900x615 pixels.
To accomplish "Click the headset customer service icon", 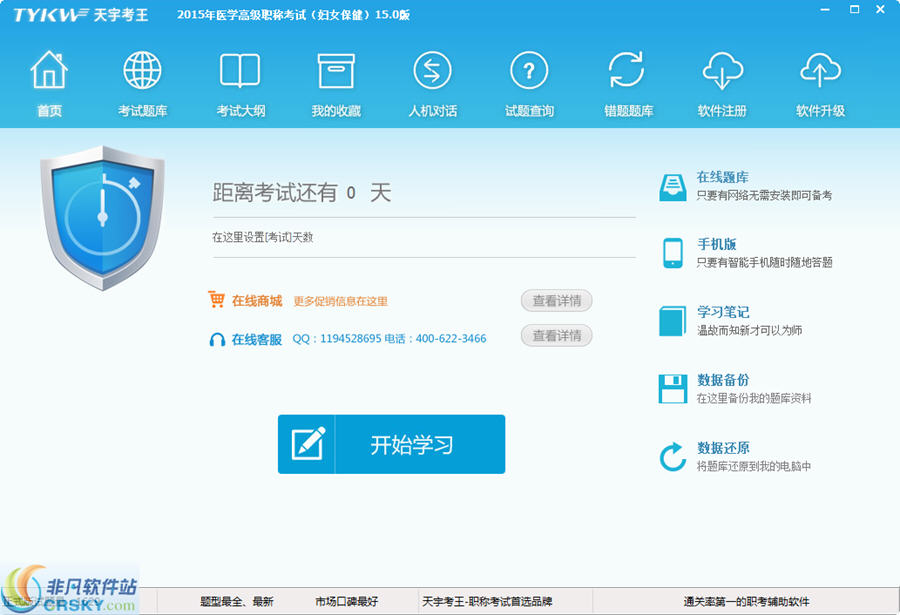I will coord(217,340).
